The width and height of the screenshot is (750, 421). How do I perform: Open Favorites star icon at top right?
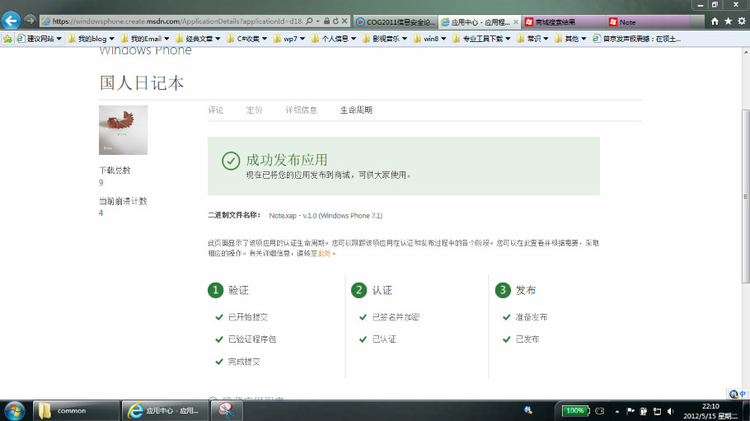[728, 22]
